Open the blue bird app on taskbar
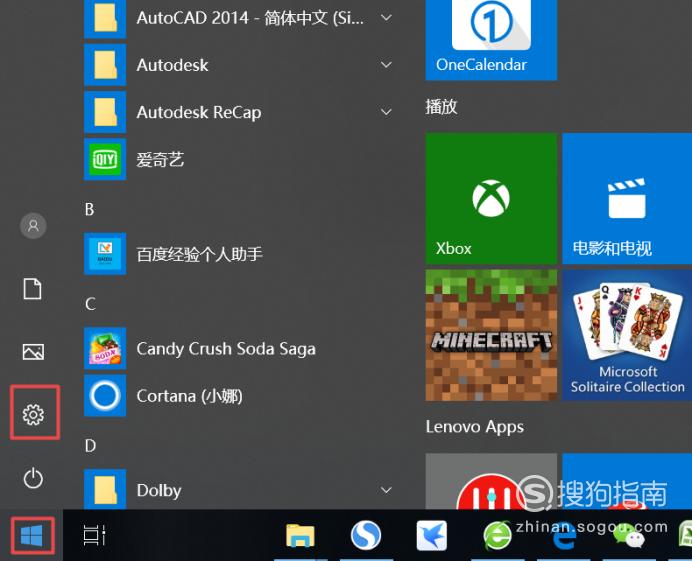Viewport: 692px width, 561px height. click(431, 535)
